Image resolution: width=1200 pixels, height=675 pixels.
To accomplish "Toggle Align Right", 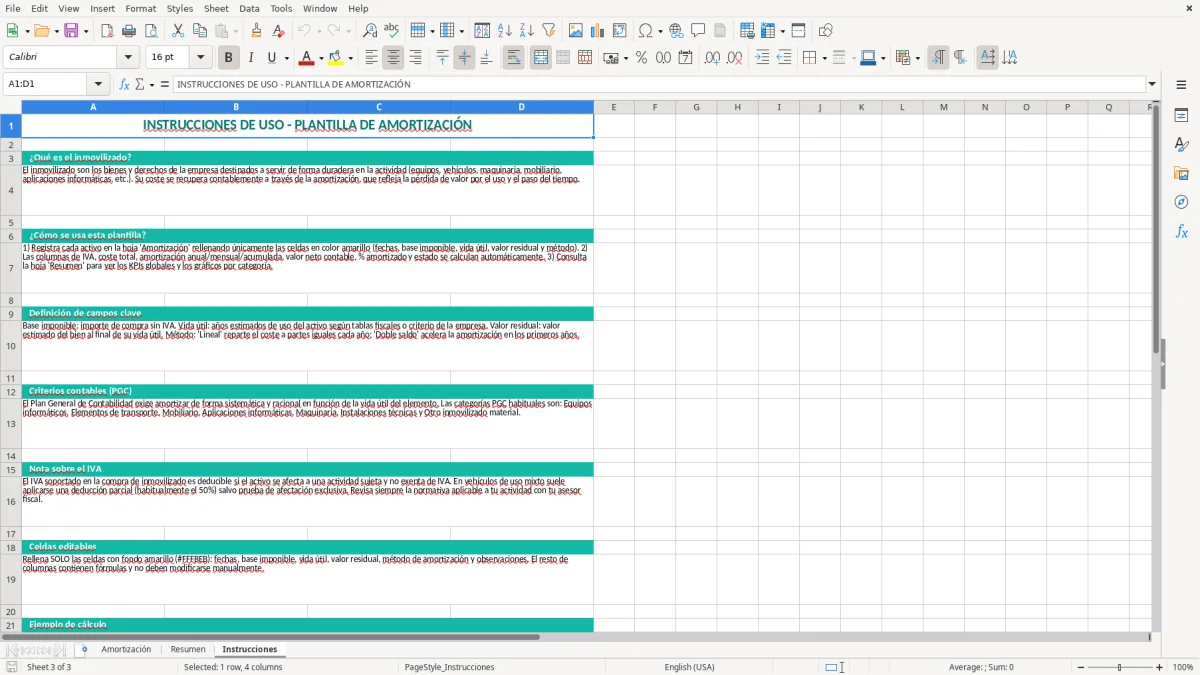I will point(415,58).
